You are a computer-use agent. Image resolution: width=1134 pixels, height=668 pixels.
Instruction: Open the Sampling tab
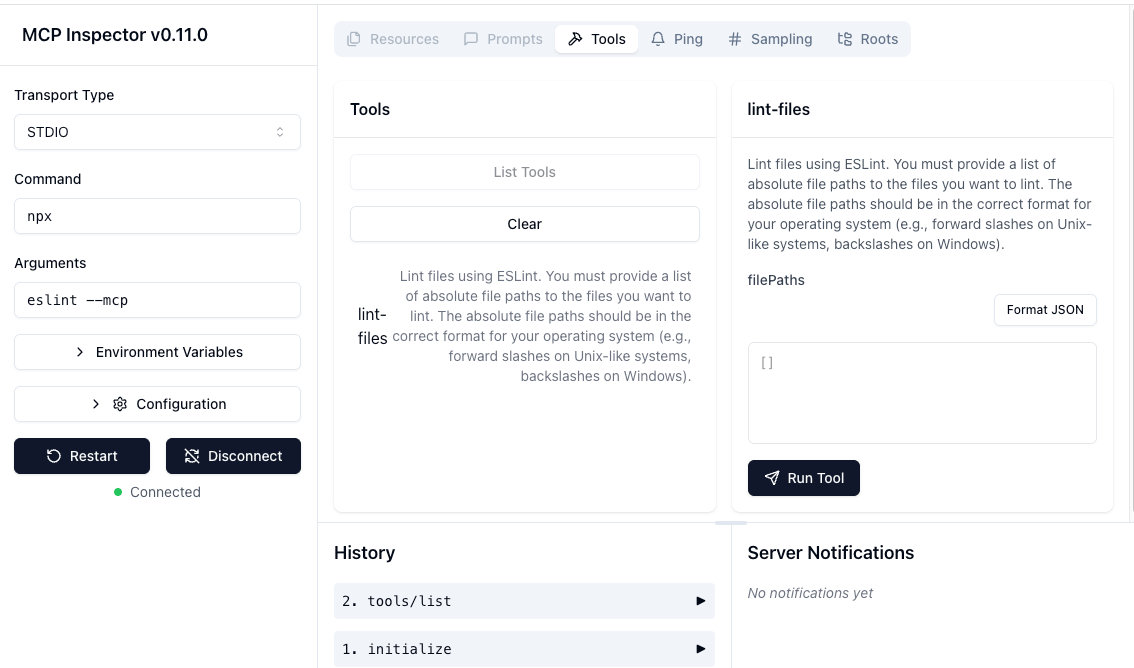[x=770, y=39]
